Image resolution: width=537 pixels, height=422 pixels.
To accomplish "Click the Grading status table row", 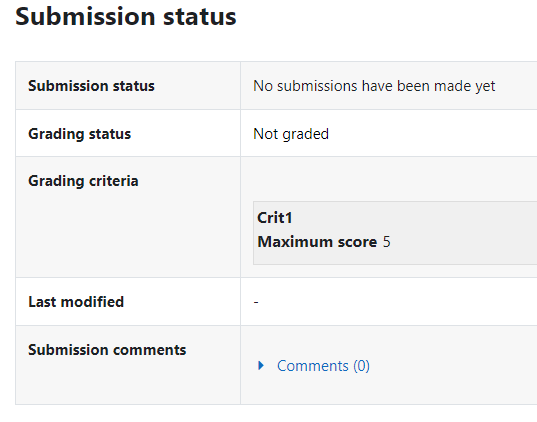I will (276, 133).
